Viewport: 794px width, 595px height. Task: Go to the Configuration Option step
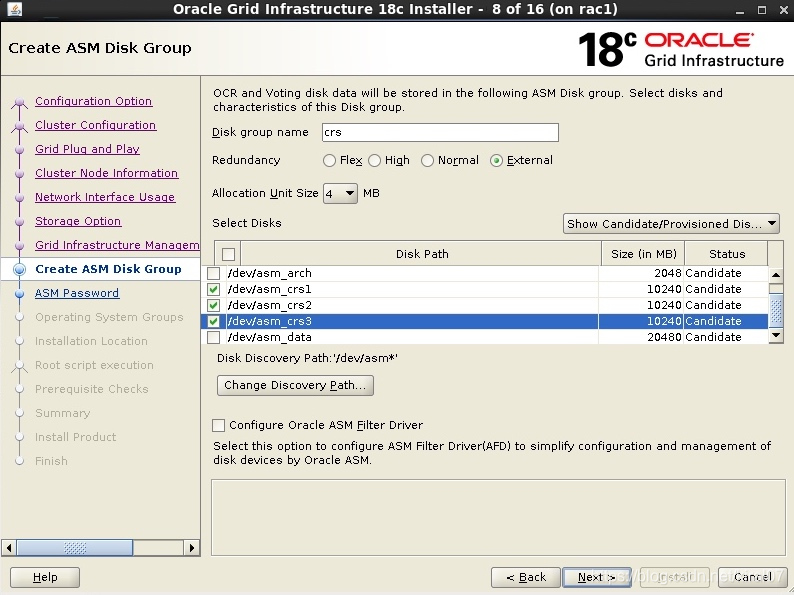(94, 101)
